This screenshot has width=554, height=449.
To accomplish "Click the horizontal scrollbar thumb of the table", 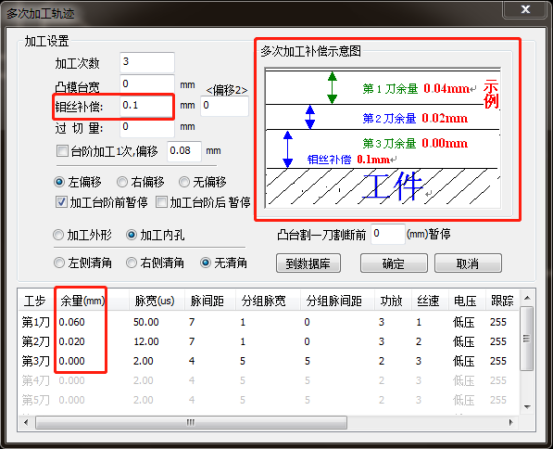I will [x=191, y=422].
